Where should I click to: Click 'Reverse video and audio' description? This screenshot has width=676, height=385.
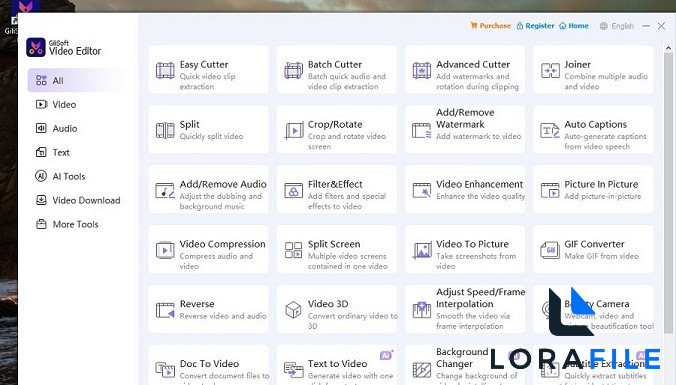[x=223, y=316]
